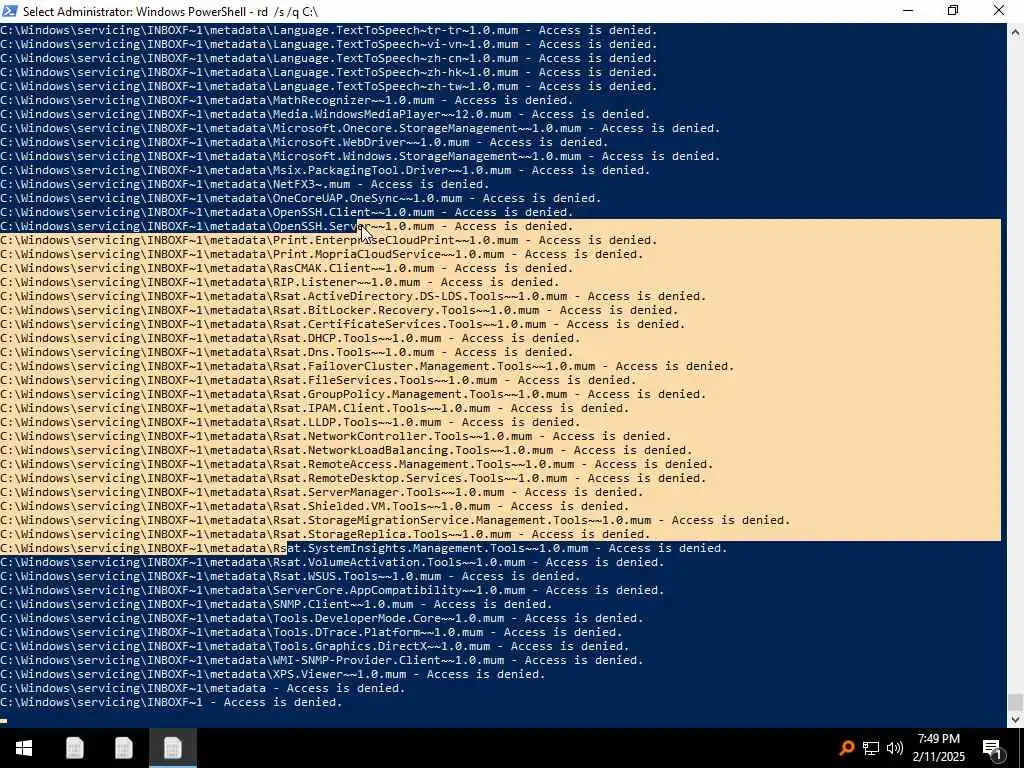Click the Rsat.IPAM.Client.Tools line
Viewport: 1024px width, 768px height.
[x=315, y=408]
